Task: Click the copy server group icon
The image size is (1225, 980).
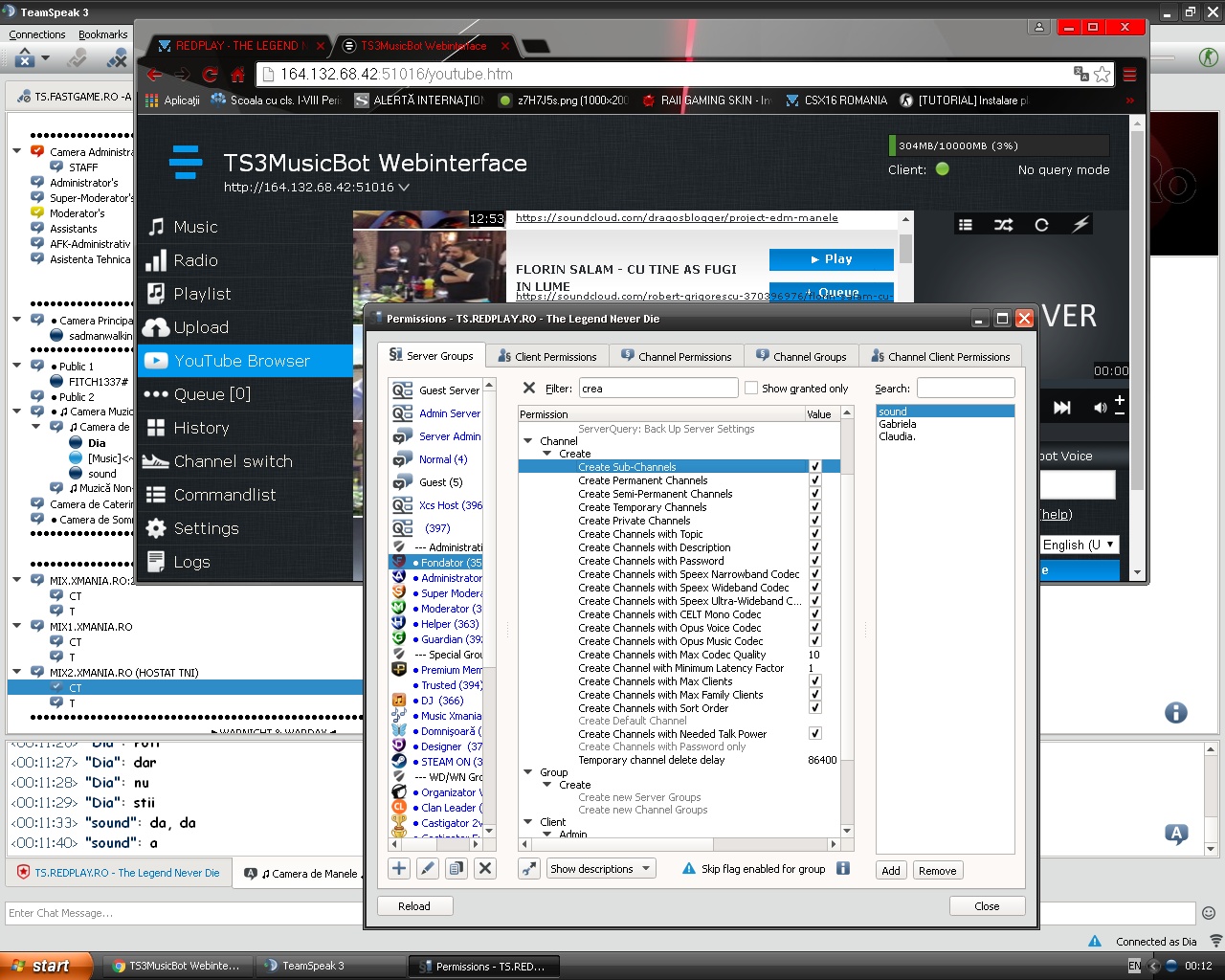Action: pyautogui.click(x=457, y=868)
